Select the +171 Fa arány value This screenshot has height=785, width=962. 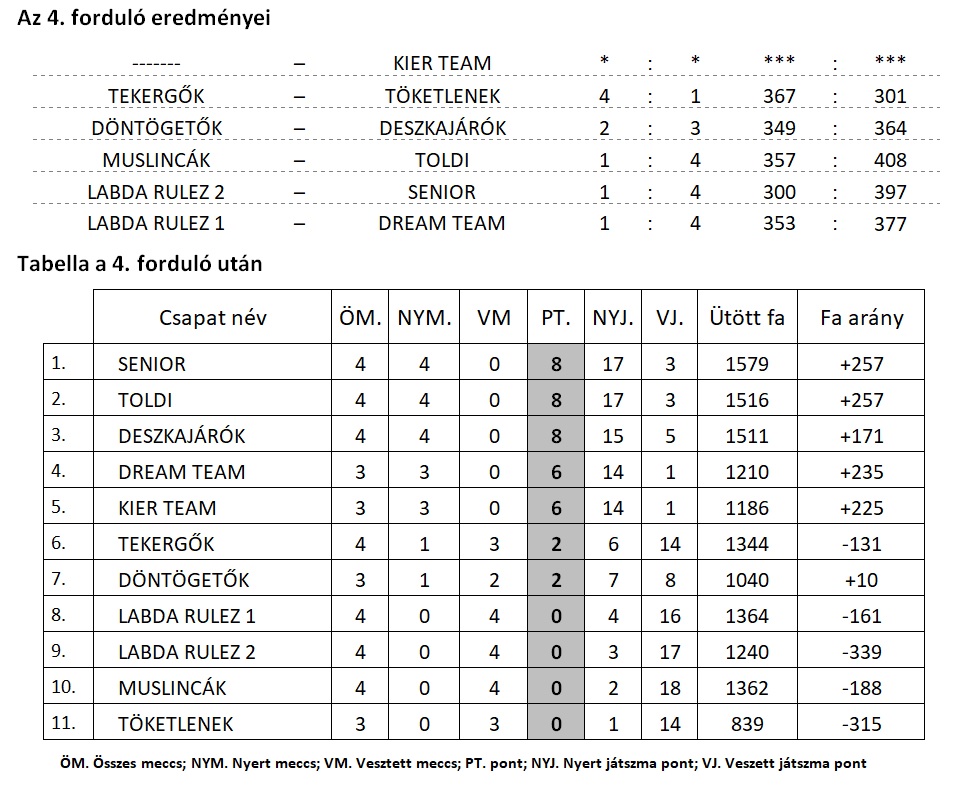tap(861, 436)
